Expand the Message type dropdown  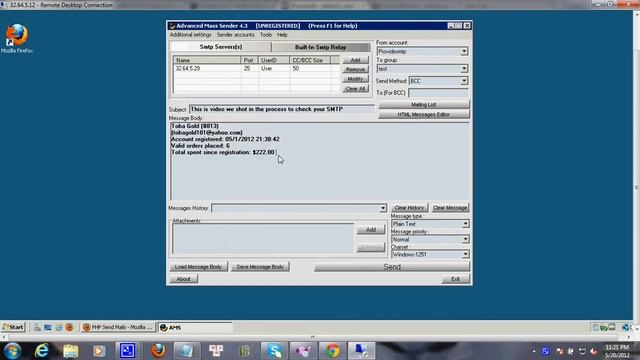(465, 224)
